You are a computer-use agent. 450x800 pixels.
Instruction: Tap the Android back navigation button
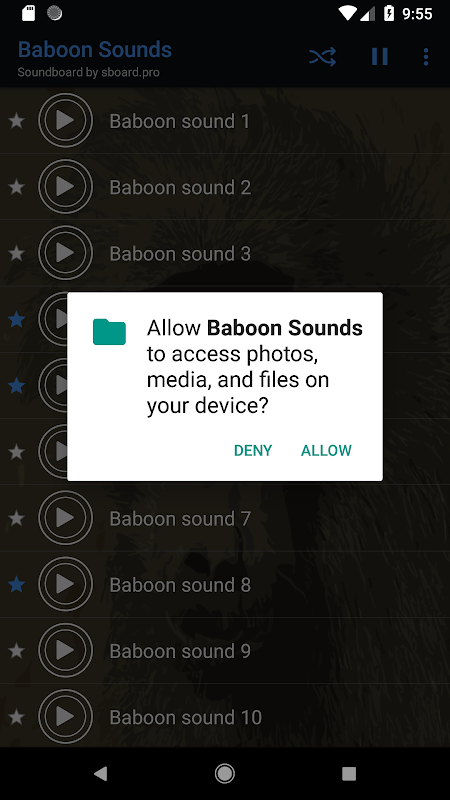(x=101, y=774)
